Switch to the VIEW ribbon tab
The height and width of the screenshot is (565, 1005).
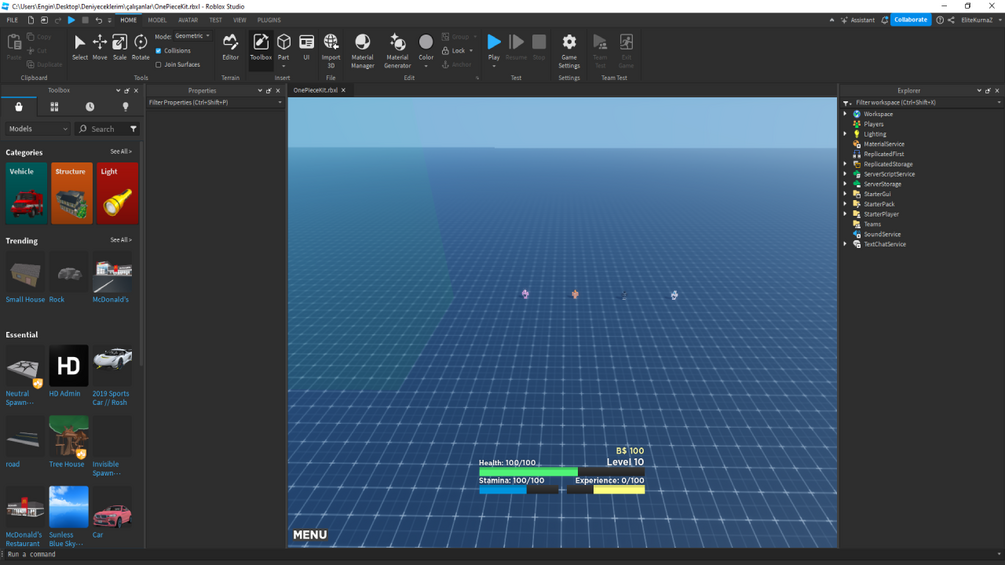pyautogui.click(x=239, y=20)
